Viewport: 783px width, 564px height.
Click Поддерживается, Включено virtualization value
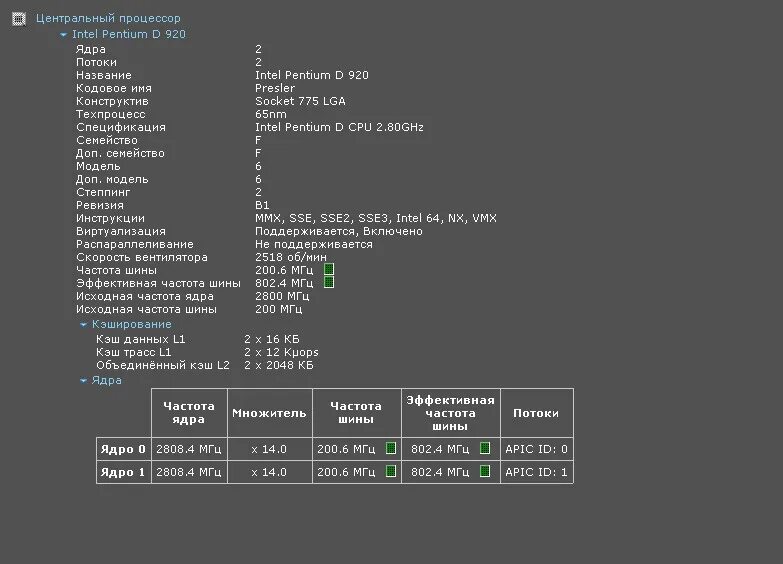[x=339, y=231]
